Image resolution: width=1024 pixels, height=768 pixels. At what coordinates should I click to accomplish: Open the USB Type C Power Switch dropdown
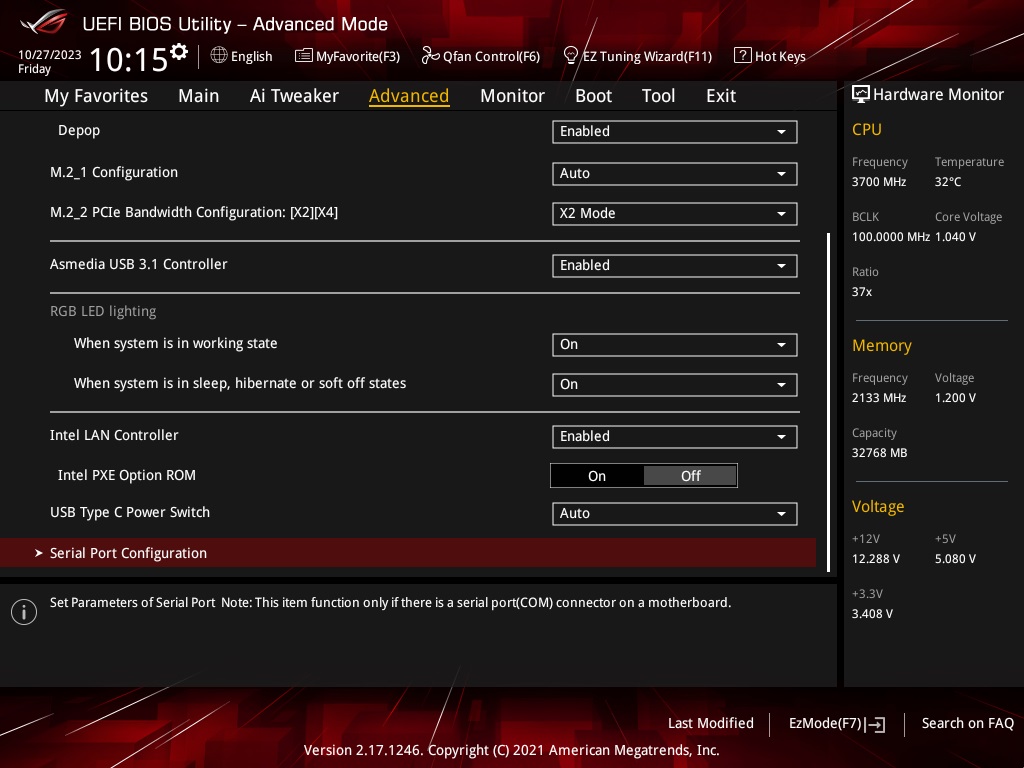675,514
